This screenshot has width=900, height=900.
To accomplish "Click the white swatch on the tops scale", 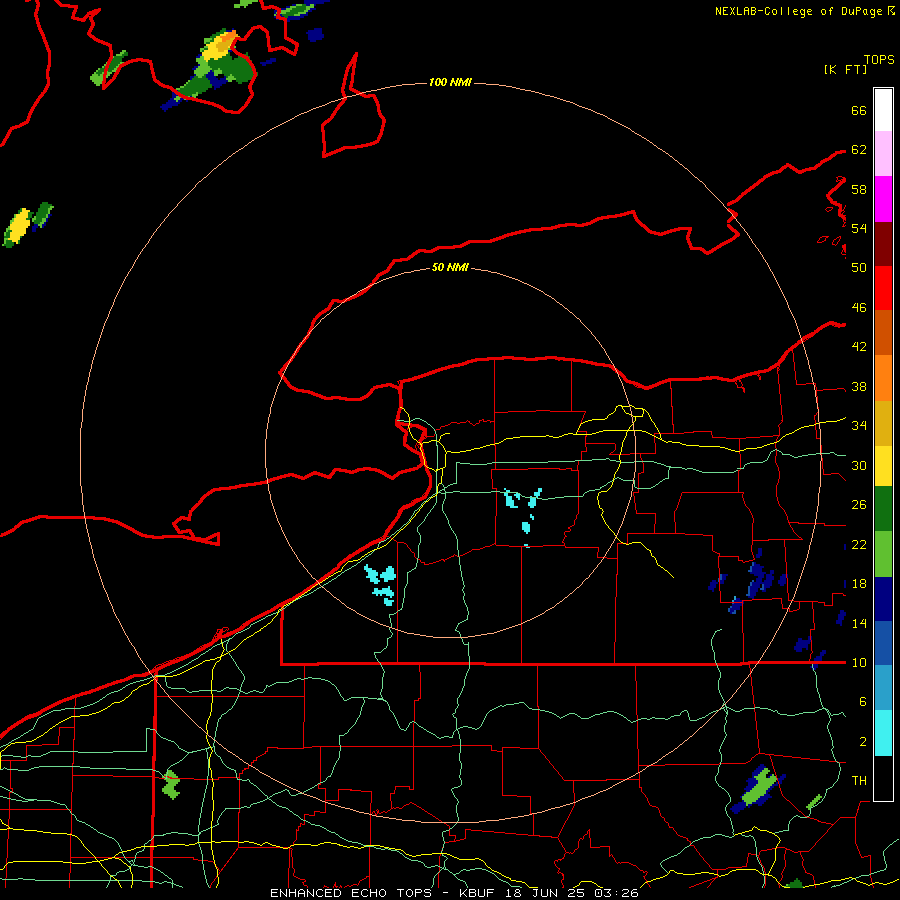I will [x=883, y=110].
